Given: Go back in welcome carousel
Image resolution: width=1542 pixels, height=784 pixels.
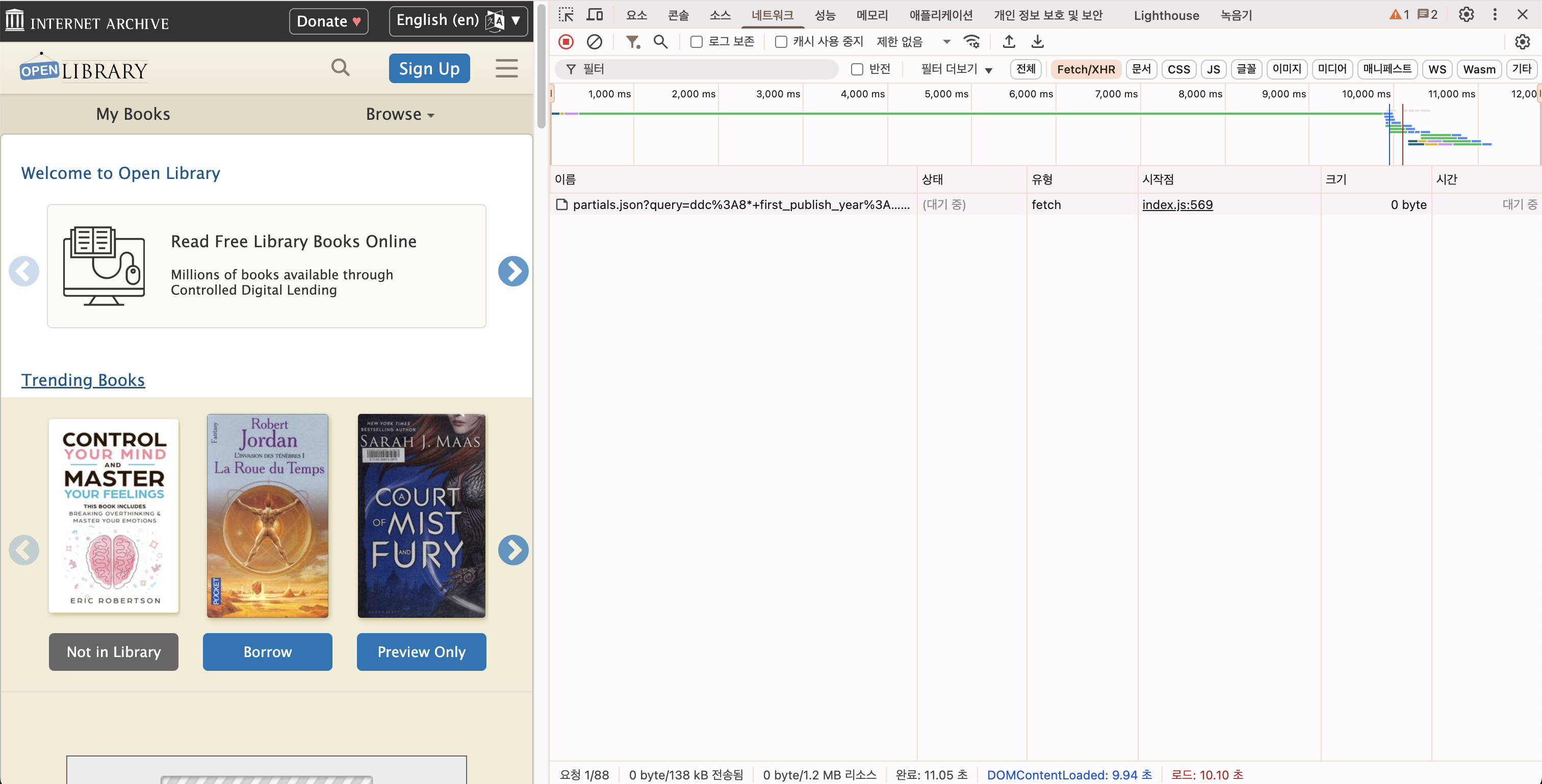Looking at the screenshot, I should 24,271.
